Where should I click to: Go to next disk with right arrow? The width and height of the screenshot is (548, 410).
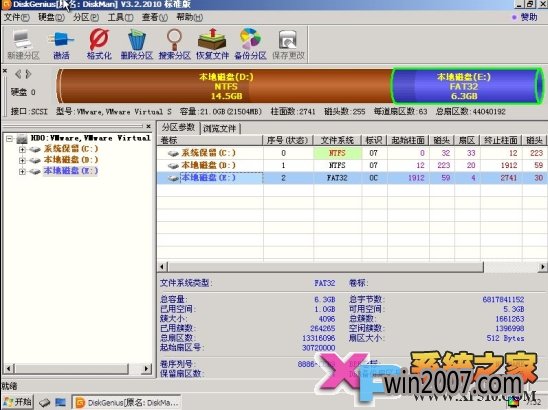(x=28, y=74)
